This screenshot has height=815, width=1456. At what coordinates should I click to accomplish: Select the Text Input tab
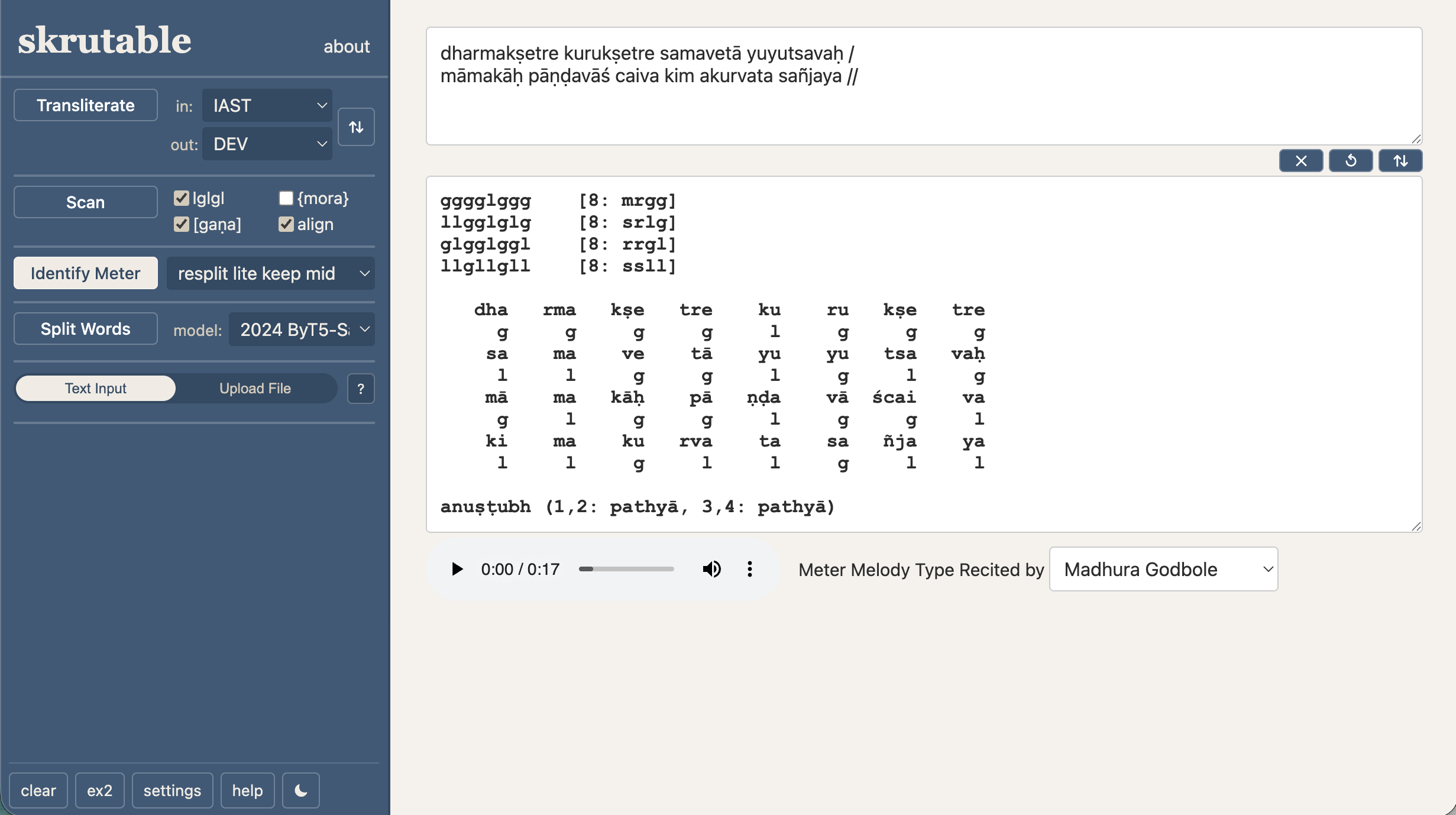95,389
